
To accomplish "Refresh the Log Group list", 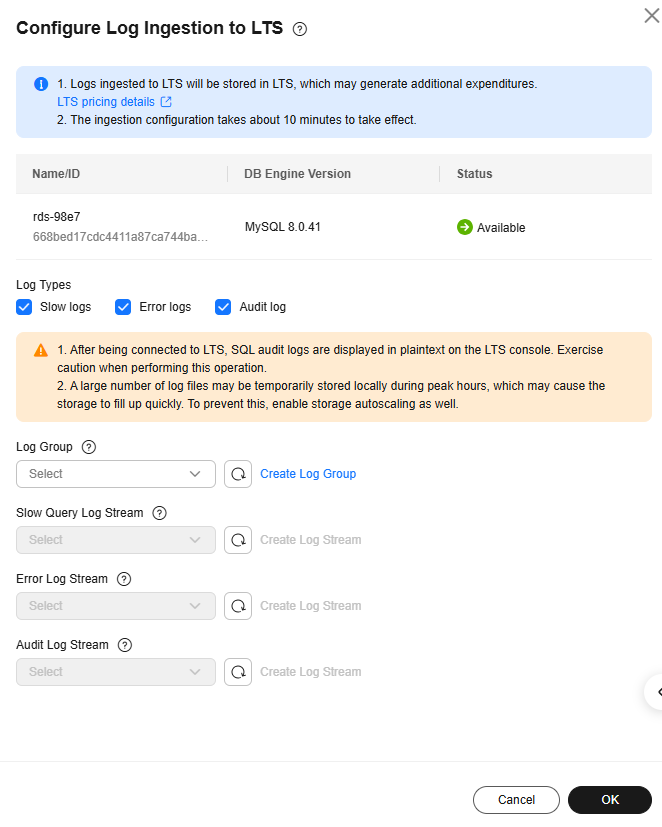I will (238, 474).
